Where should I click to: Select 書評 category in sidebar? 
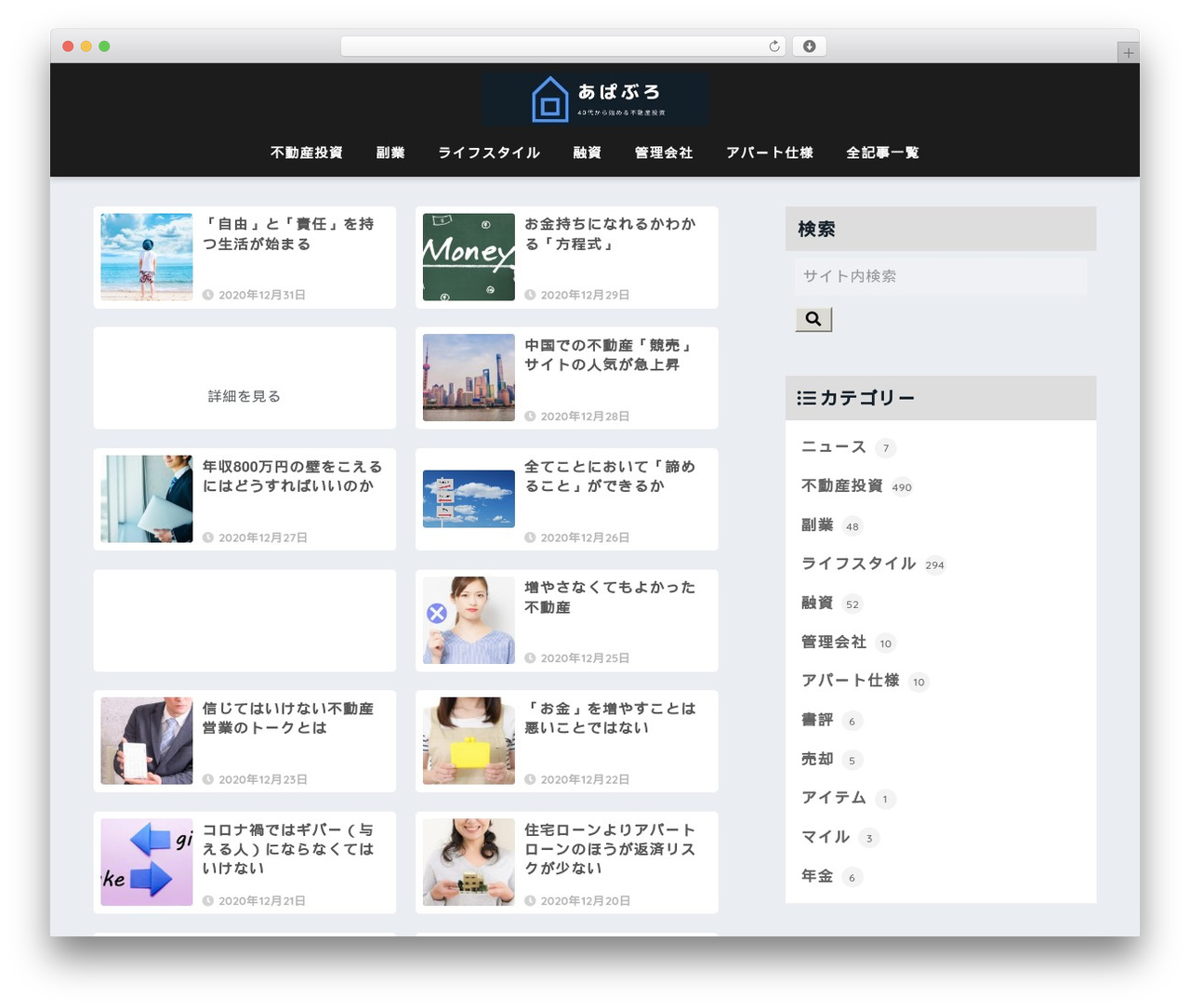817,721
